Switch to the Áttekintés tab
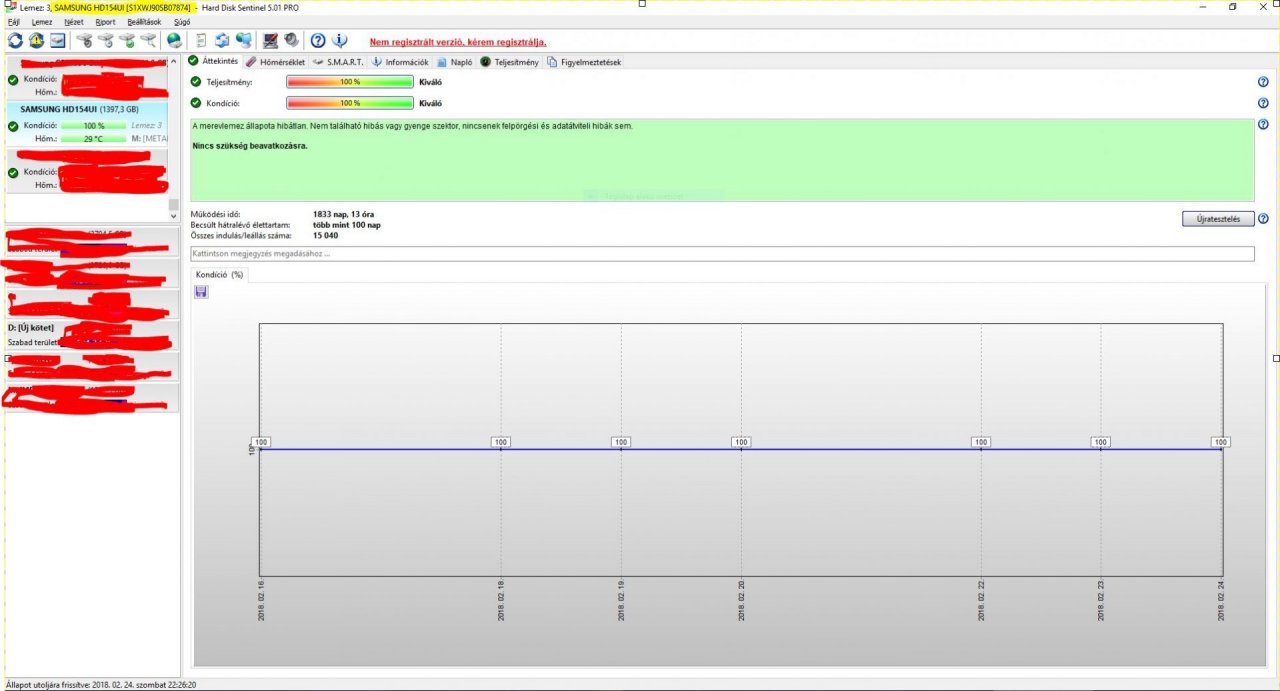Image resolution: width=1280 pixels, height=691 pixels. point(213,62)
